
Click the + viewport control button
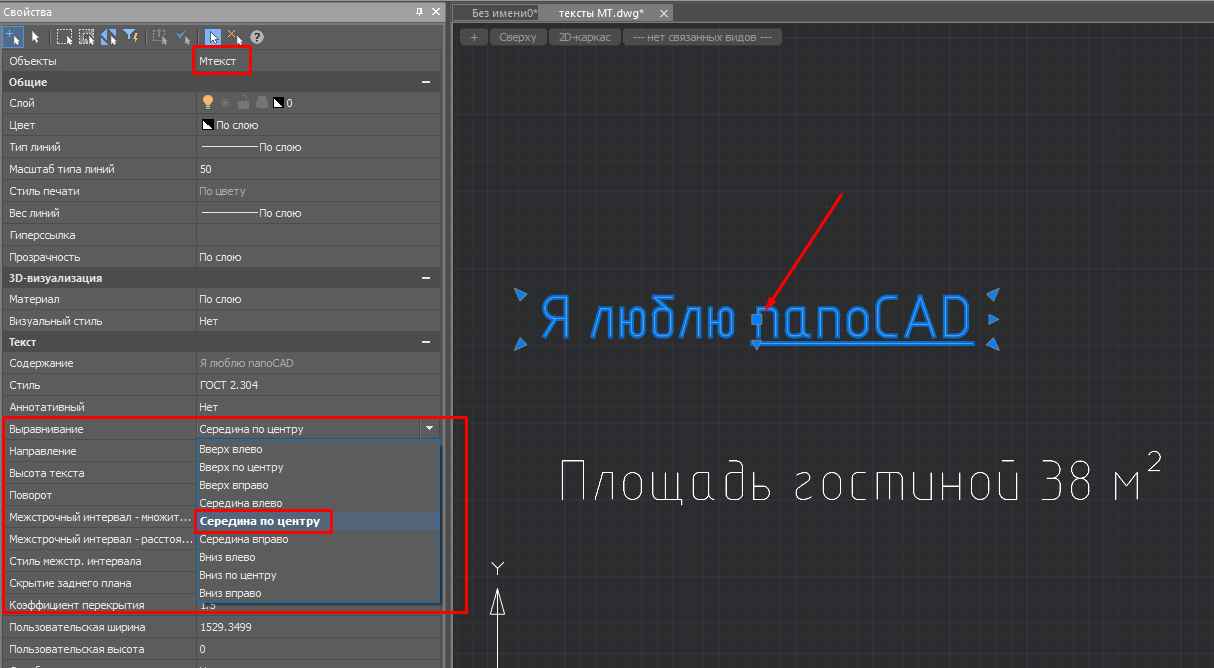pos(474,37)
